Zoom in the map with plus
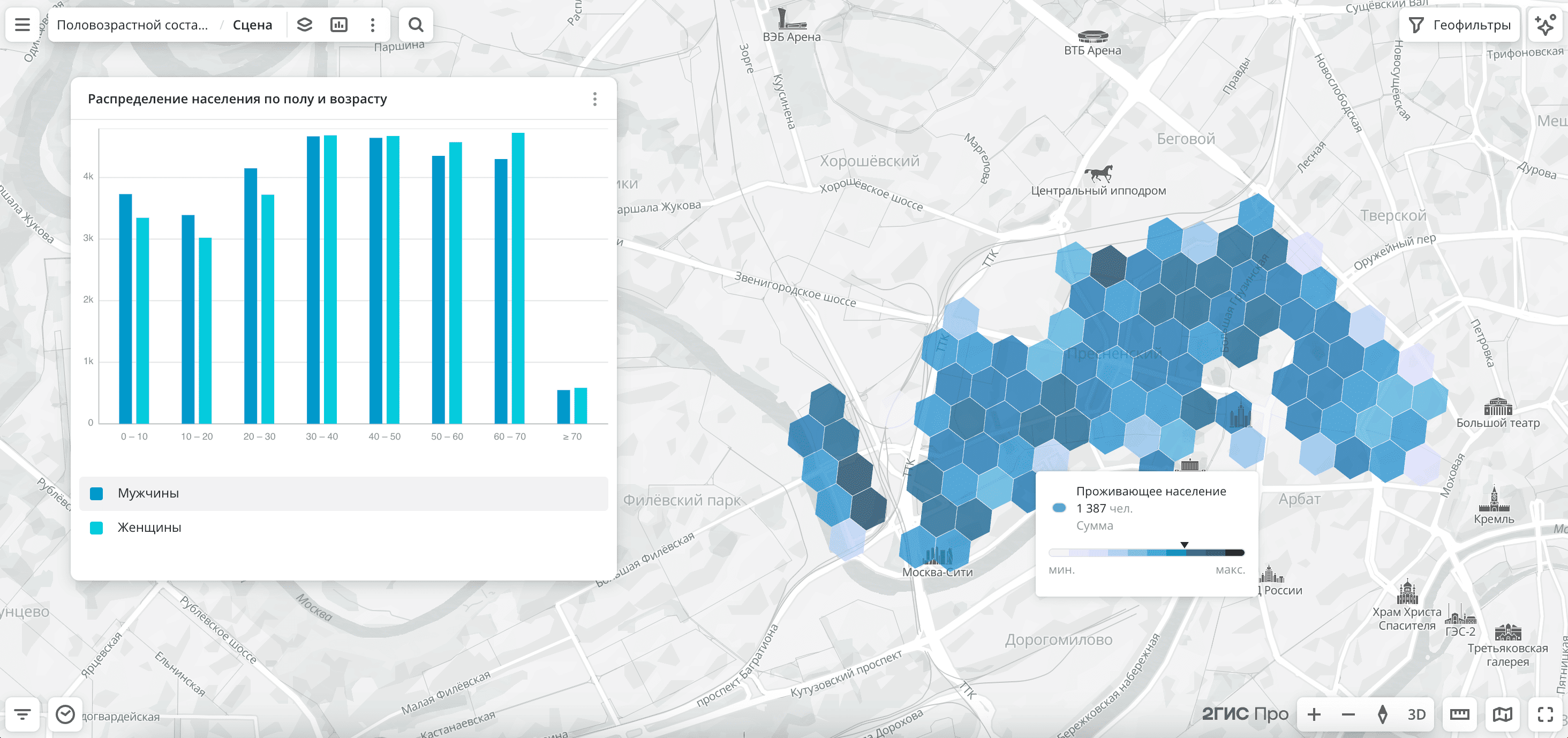 tap(1314, 714)
